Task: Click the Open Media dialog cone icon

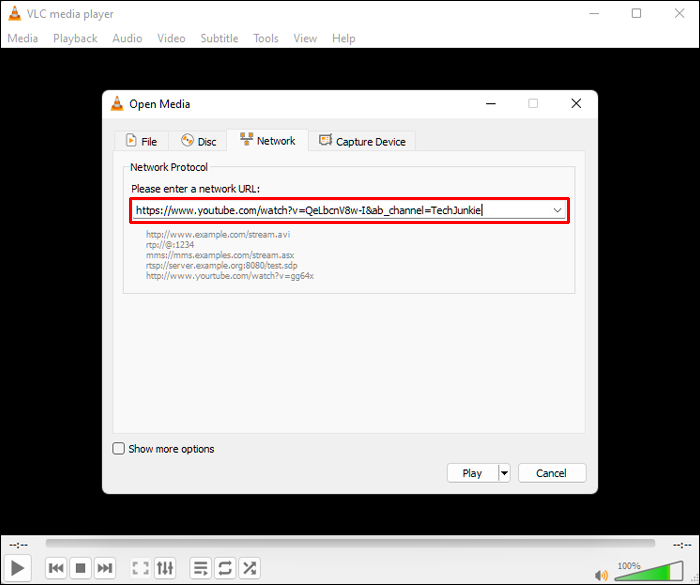Action: (117, 104)
